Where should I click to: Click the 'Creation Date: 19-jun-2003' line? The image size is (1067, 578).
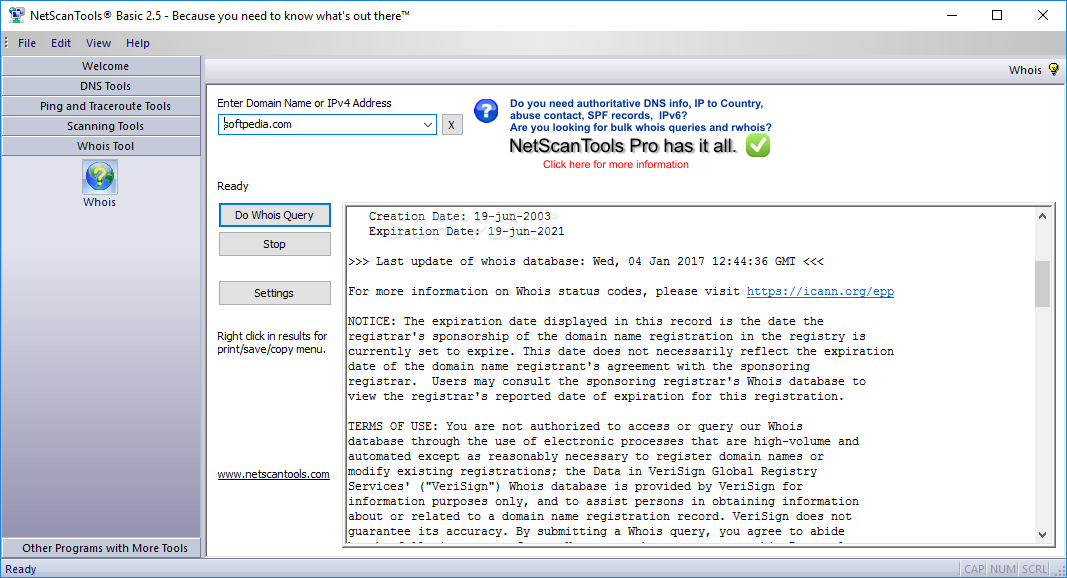[459, 216]
